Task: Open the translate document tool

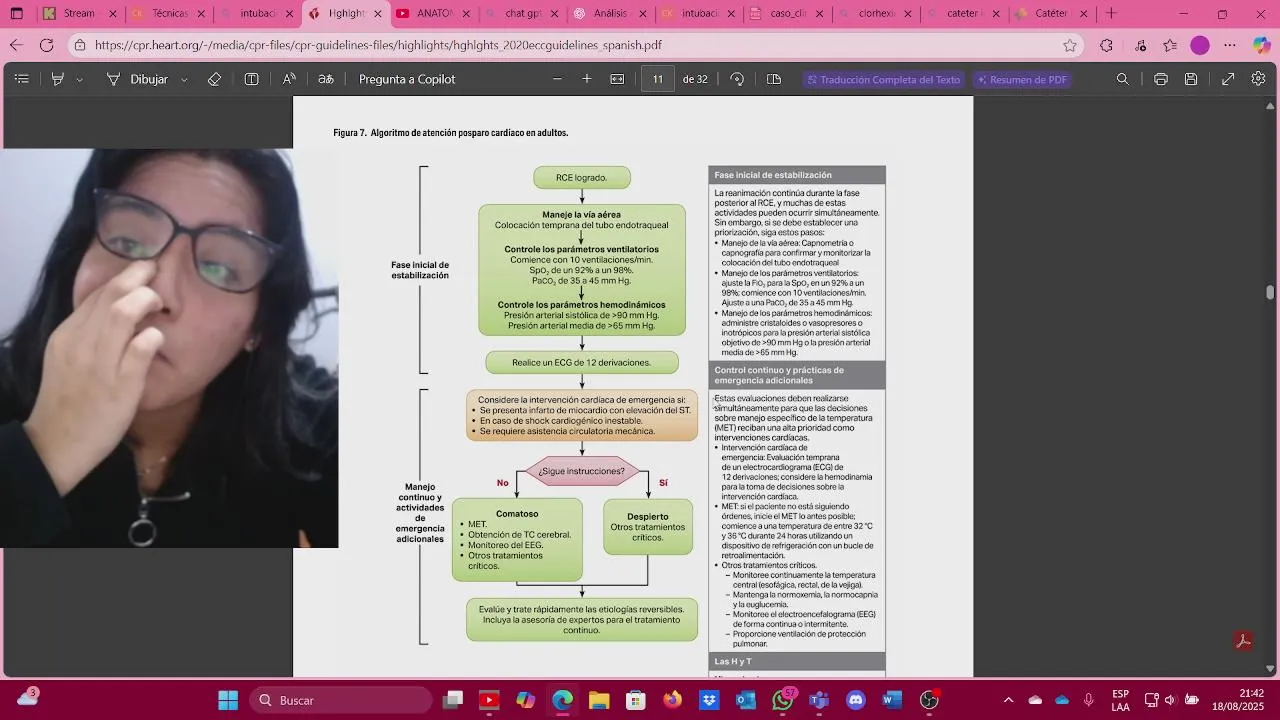Action: pos(326,79)
